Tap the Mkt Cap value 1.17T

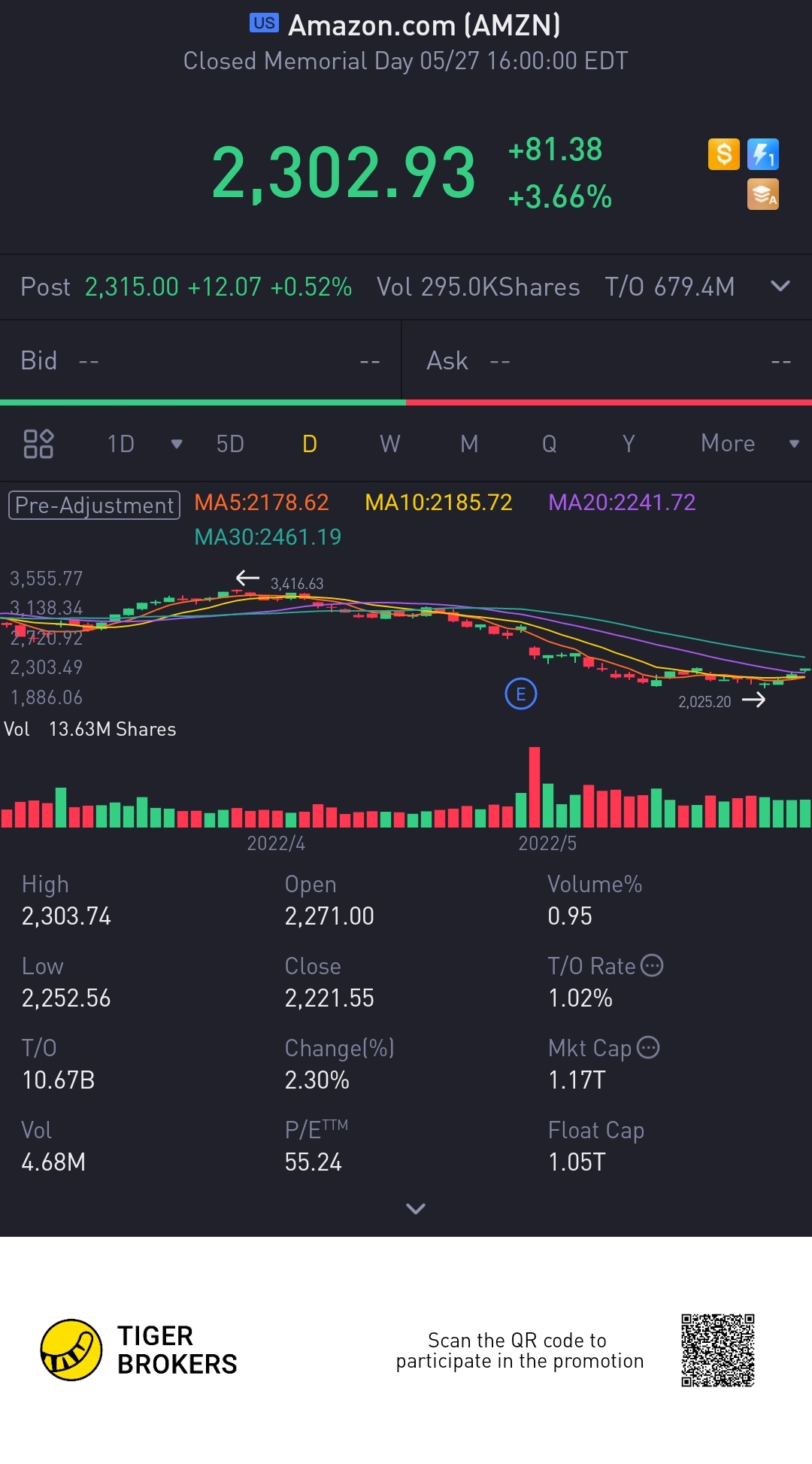577,1080
